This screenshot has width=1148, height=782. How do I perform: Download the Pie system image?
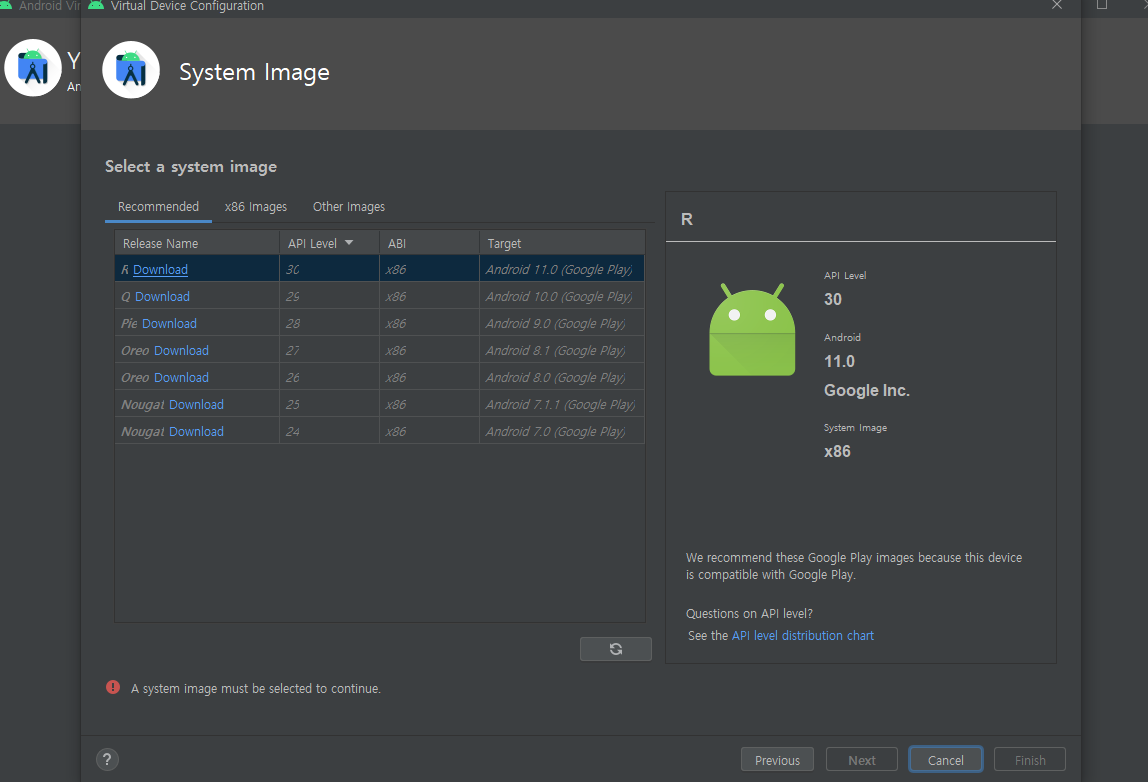tap(169, 324)
